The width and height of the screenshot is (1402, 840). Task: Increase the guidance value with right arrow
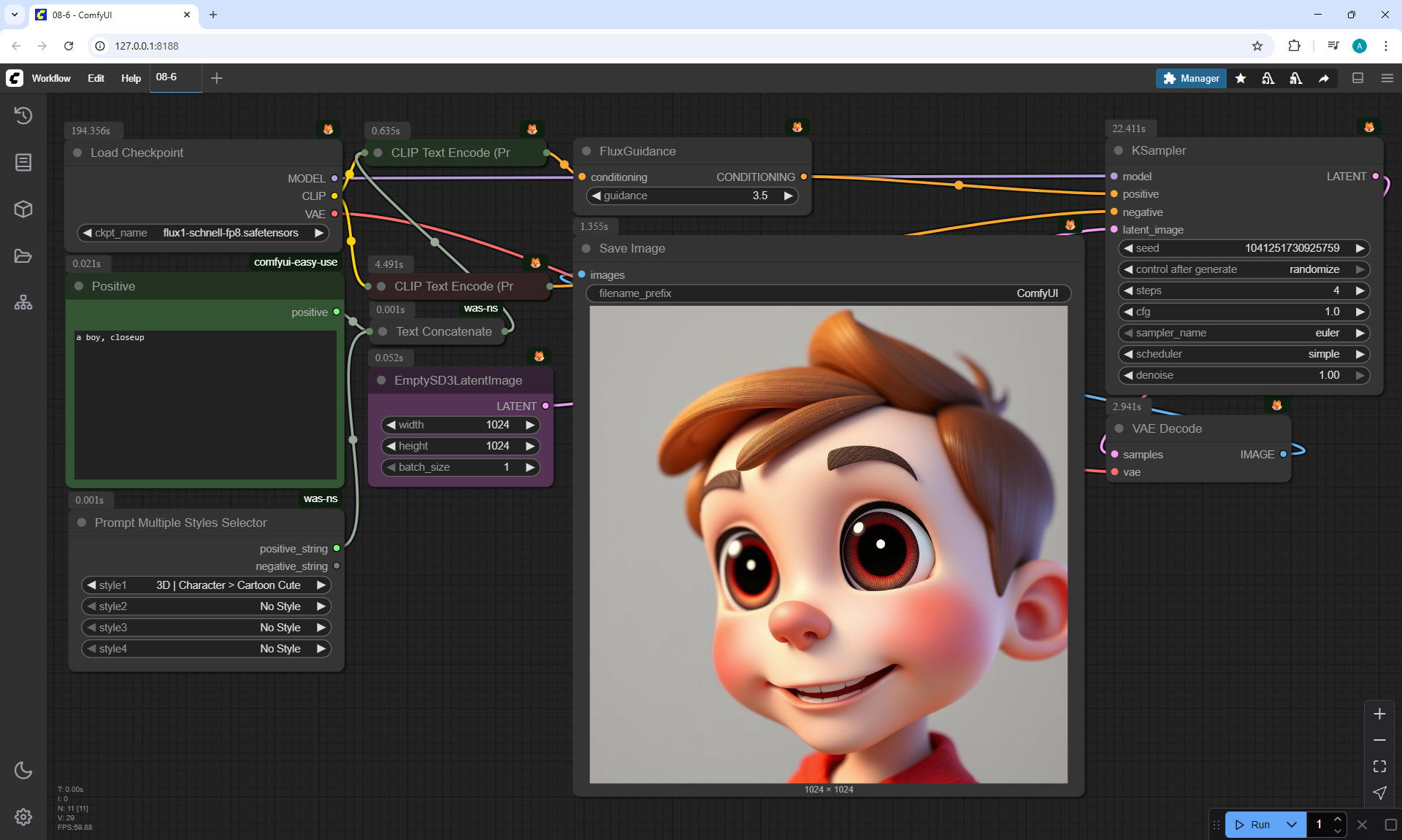click(x=788, y=196)
